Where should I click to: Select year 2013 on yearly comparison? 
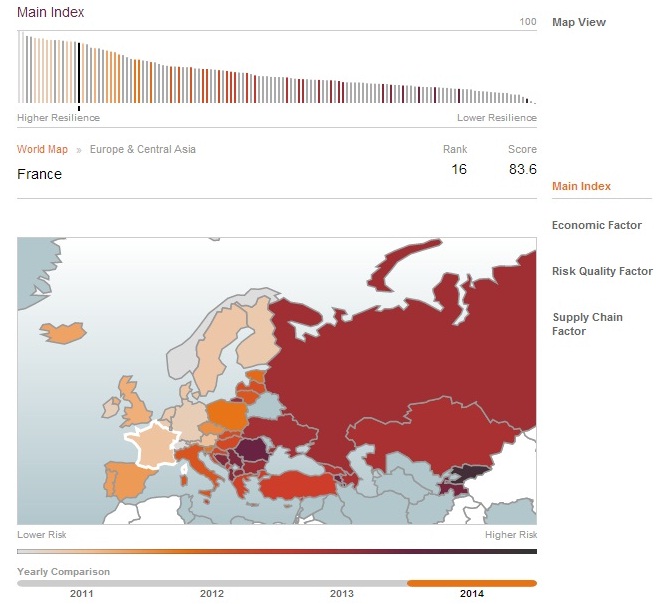click(x=341, y=593)
